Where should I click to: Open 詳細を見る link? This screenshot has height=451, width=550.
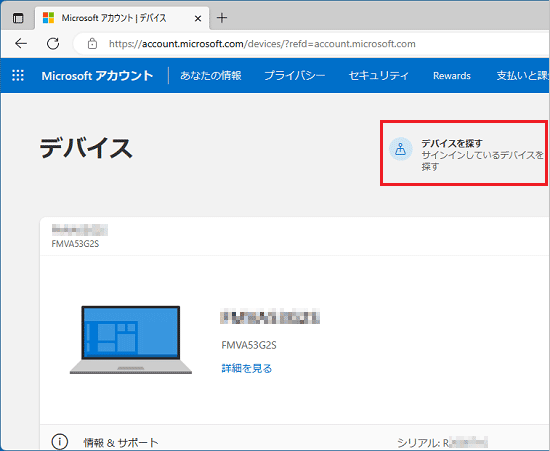point(247,368)
